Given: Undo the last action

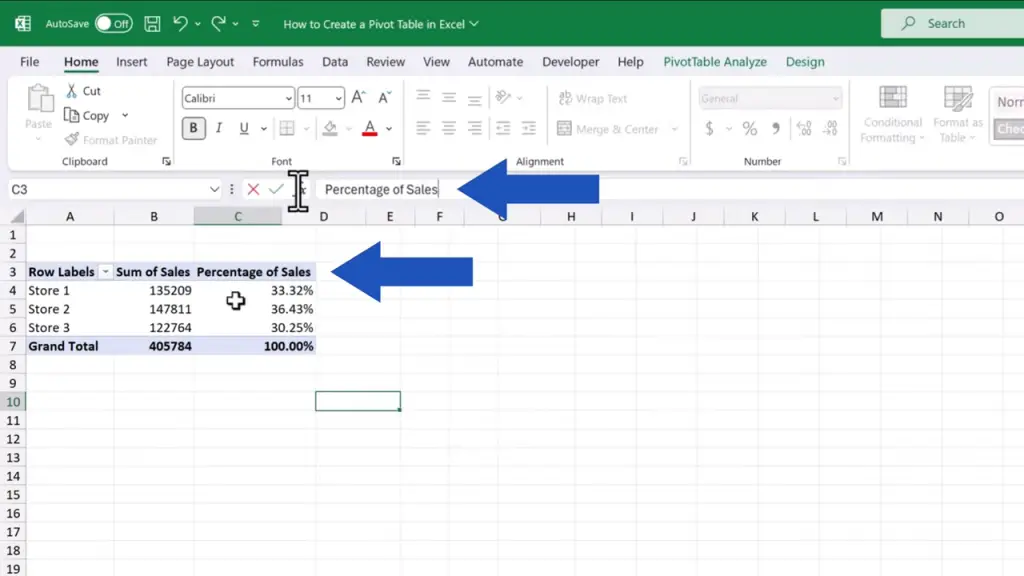Looking at the screenshot, I should coord(180,24).
